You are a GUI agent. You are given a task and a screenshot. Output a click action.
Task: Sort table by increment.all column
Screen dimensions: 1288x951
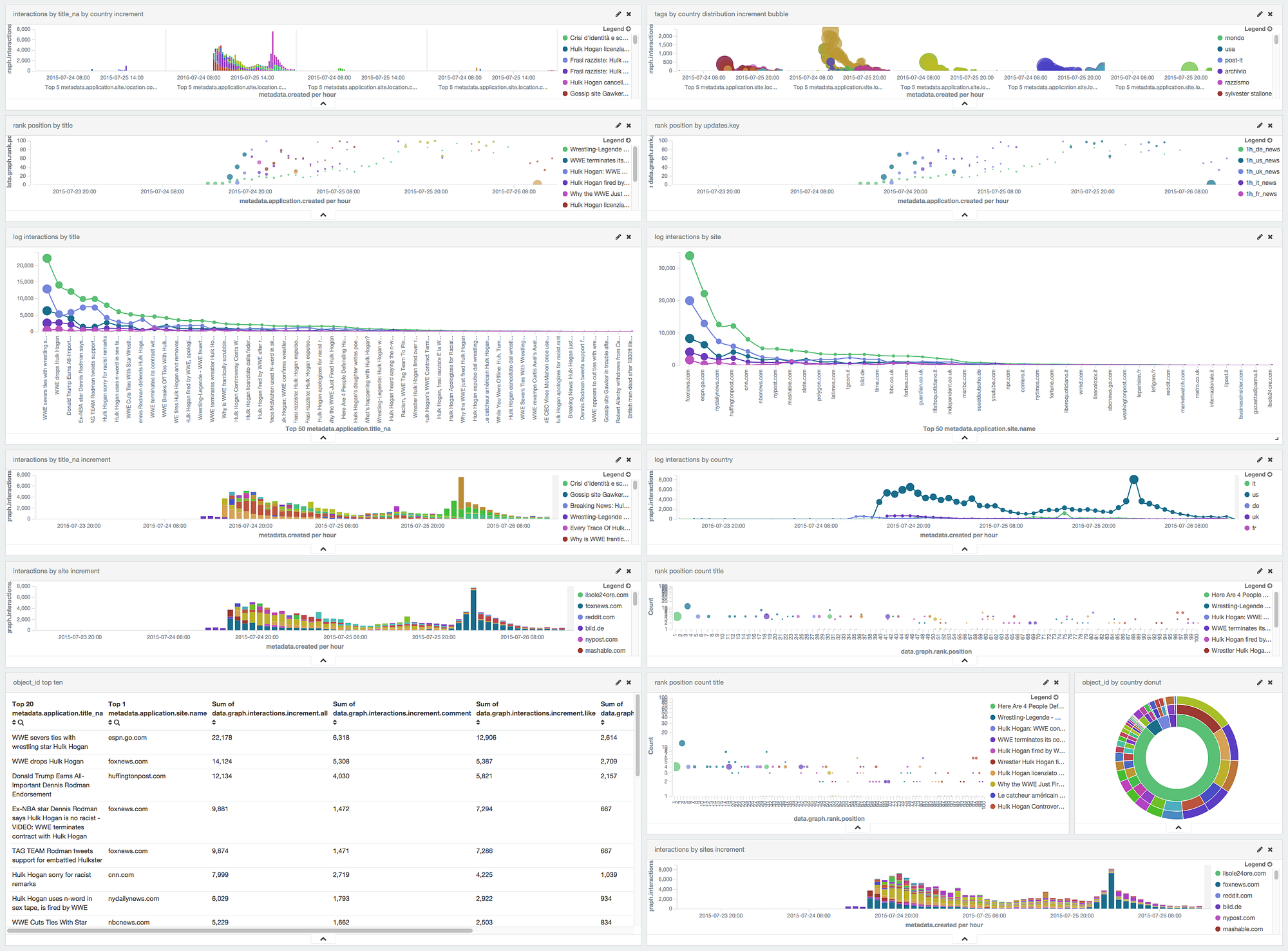214,723
